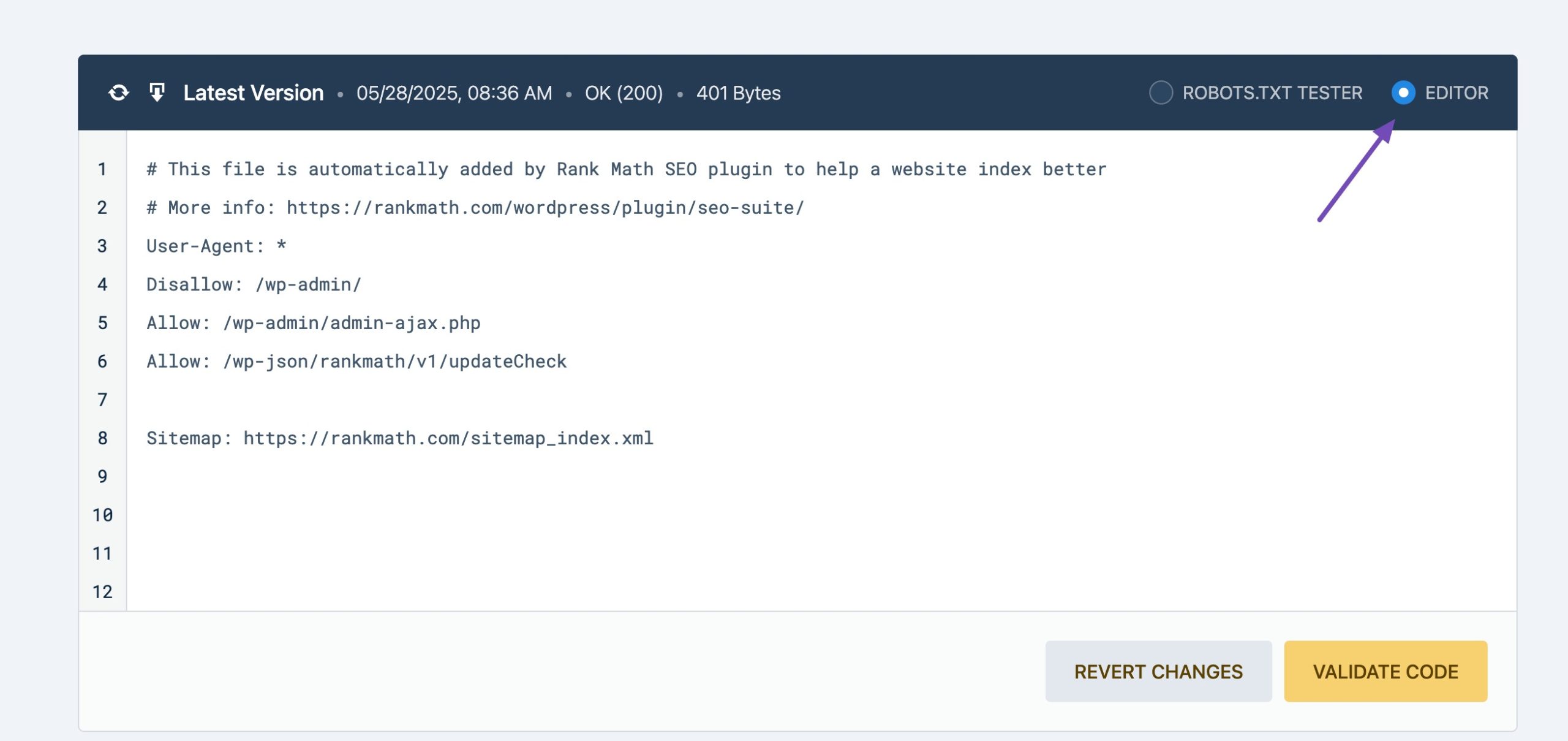Select the Editor radio button

[1403, 93]
